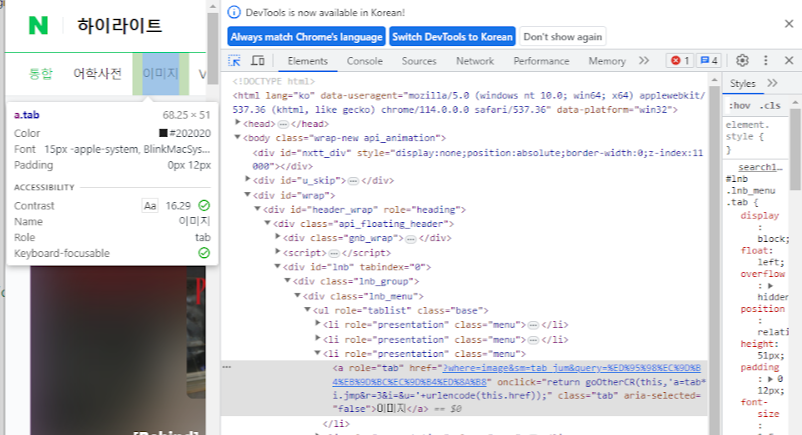Expand the padding shorthand arrow in Styles
This screenshot has width=802, height=435.
coord(770,379)
